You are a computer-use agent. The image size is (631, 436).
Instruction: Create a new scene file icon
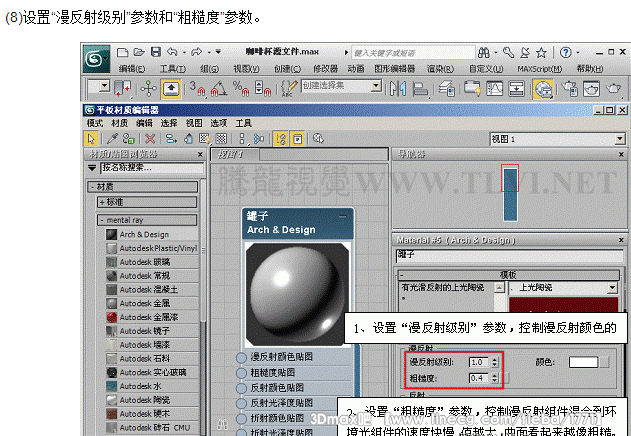pos(122,52)
